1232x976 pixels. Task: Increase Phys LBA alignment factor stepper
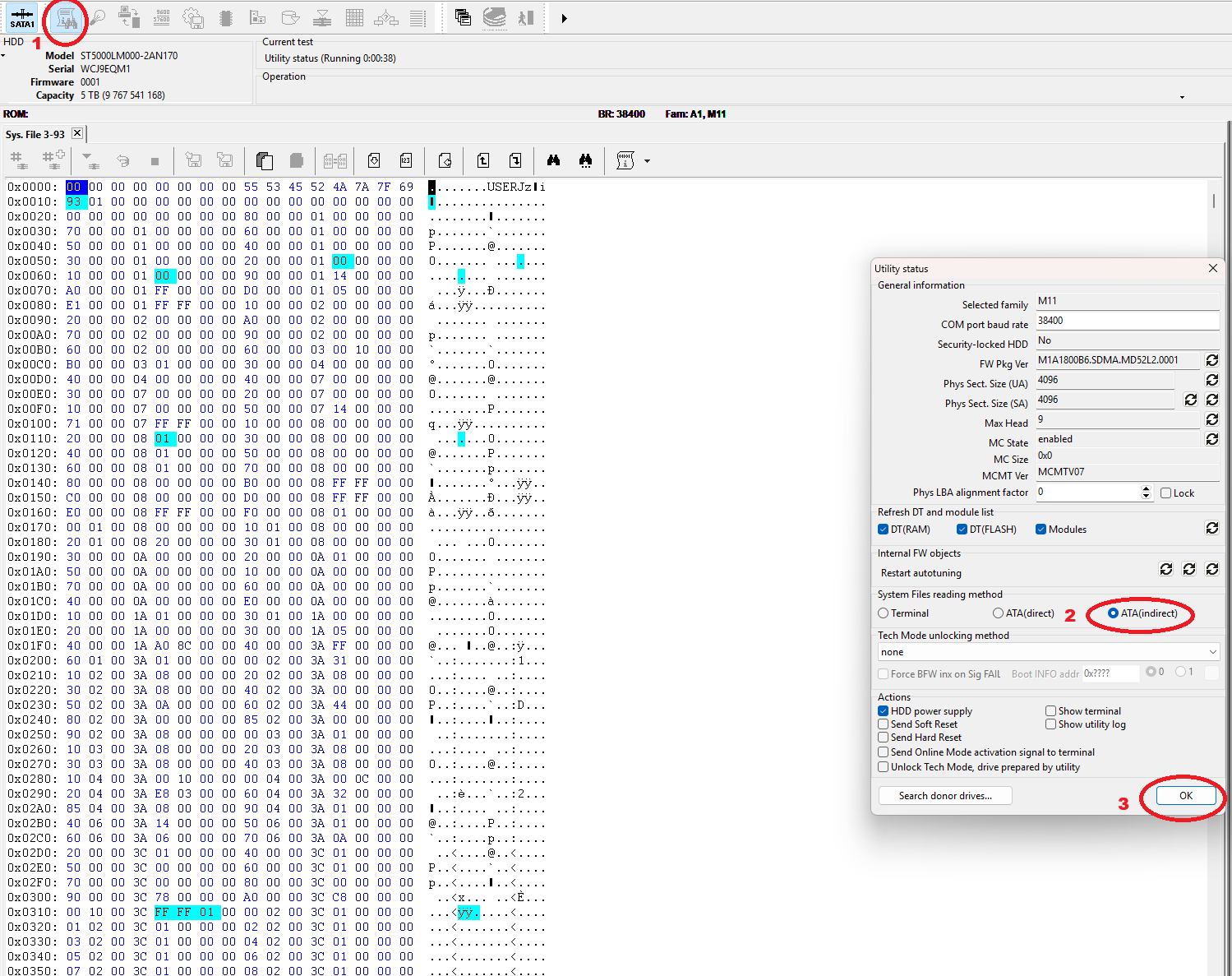[1147, 488]
